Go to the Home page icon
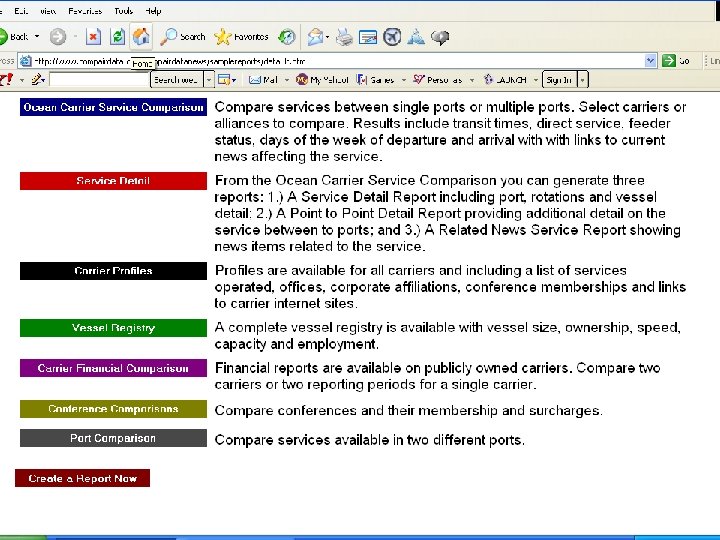The height and width of the screenshot is (540, 720). (141, 36)
